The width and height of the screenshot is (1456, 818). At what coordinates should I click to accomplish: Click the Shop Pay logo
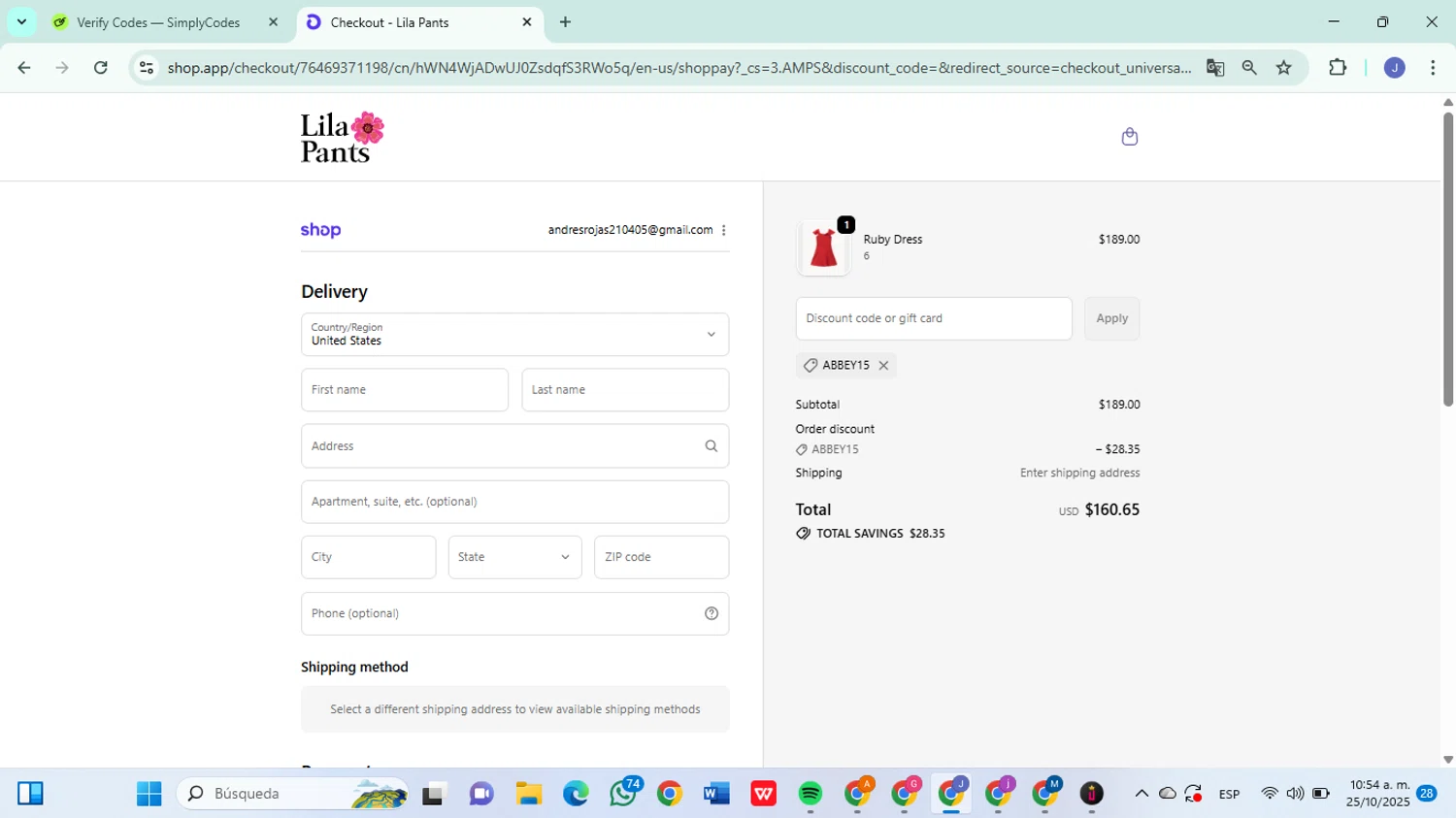[x=320, y=230]
